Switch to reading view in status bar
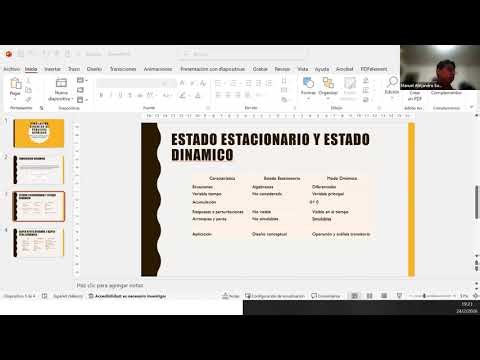This screenshot has height=360, width=480. pos(384,296)
